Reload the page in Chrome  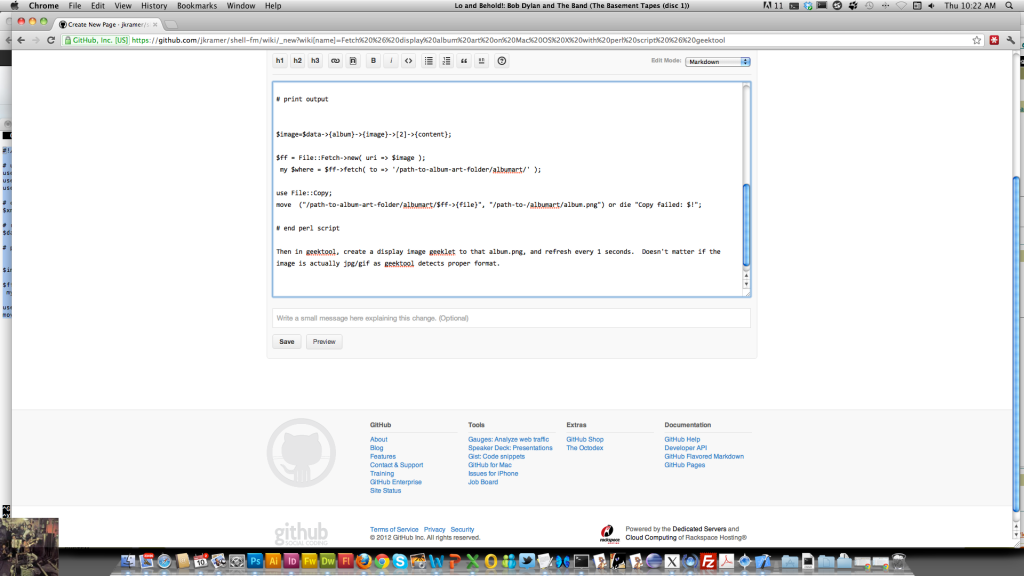click(x=51, y=40)
